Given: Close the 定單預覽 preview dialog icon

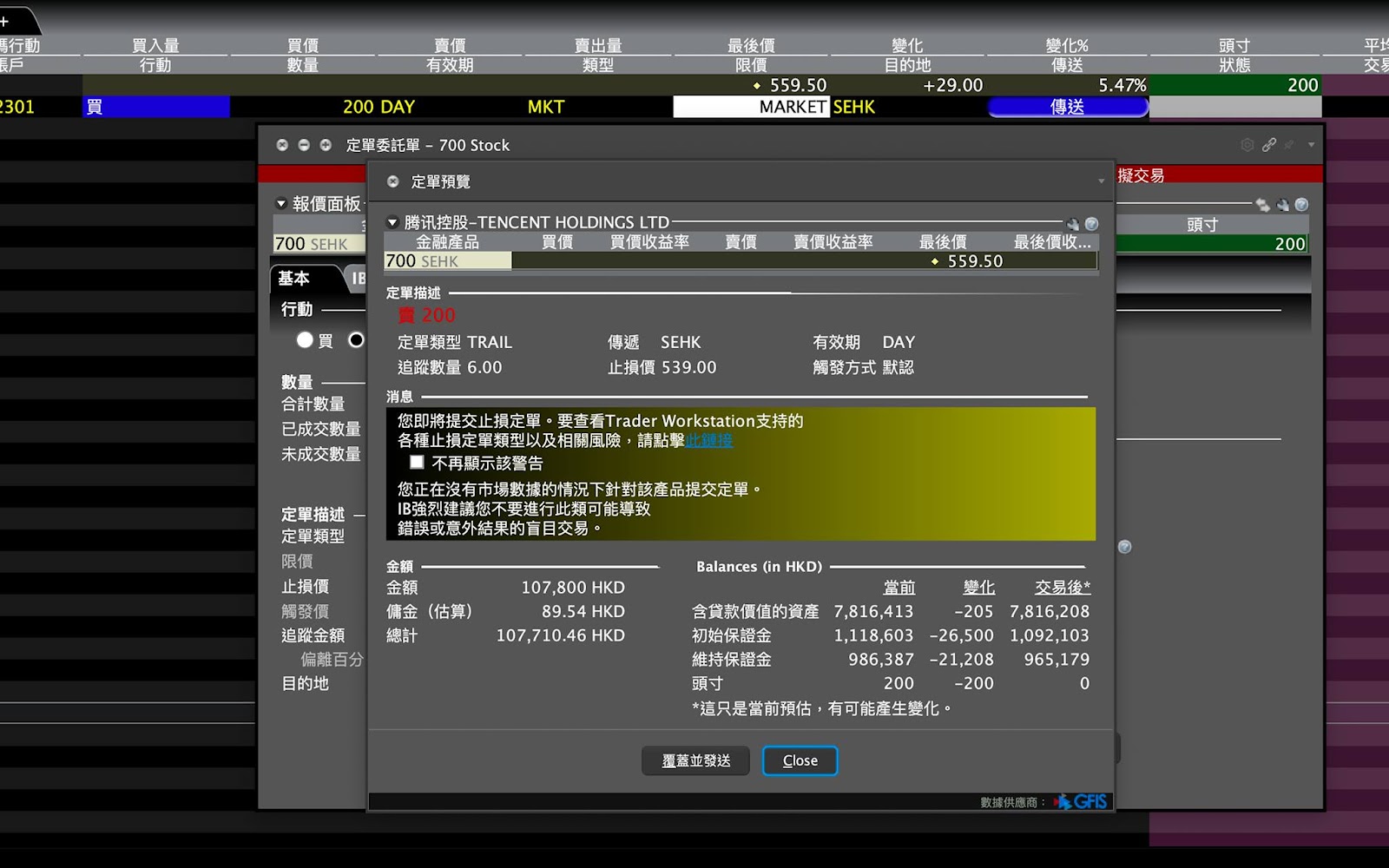Looking at the screenshot, I should coord(393,181).
